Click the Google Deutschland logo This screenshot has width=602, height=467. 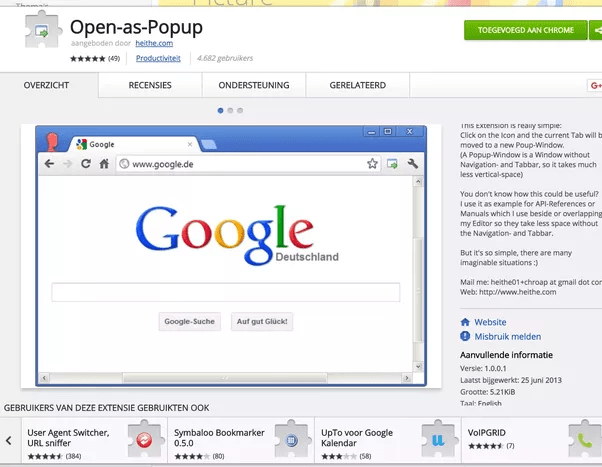tap(237, 235)
